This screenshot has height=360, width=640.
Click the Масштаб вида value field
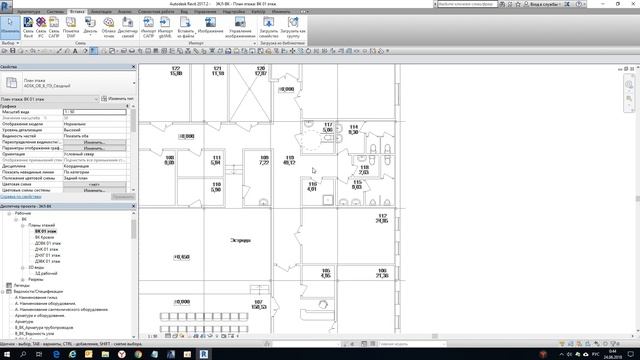(95, 112)
